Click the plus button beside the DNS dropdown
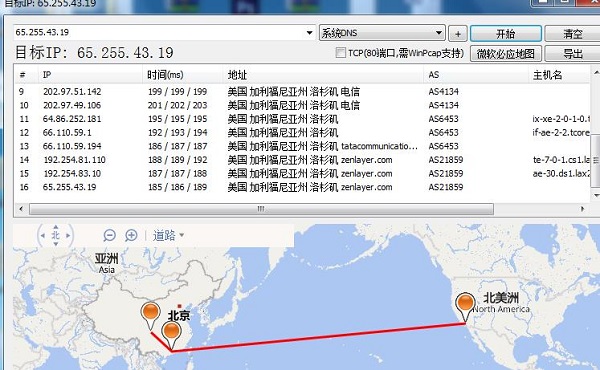 pyautogui.click(x=458, y=34)
